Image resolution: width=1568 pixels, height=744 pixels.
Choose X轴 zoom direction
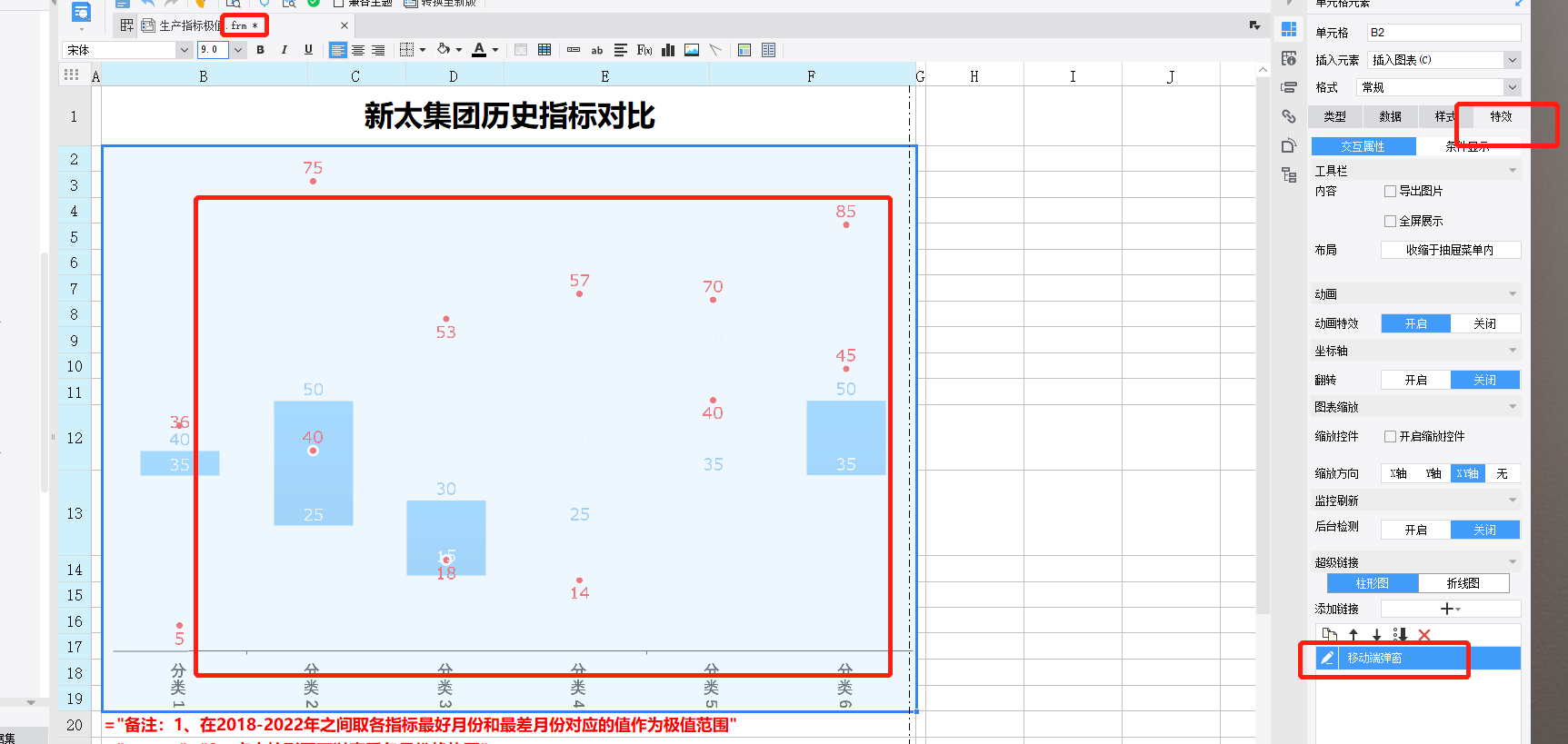point(1398,473)
